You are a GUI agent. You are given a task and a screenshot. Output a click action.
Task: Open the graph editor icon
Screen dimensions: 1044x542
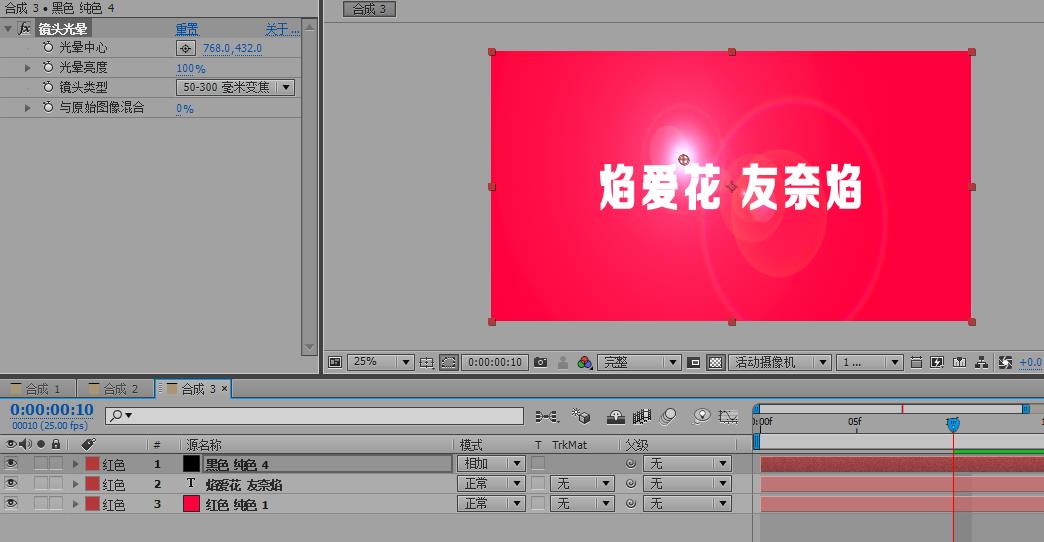[728, 417]
